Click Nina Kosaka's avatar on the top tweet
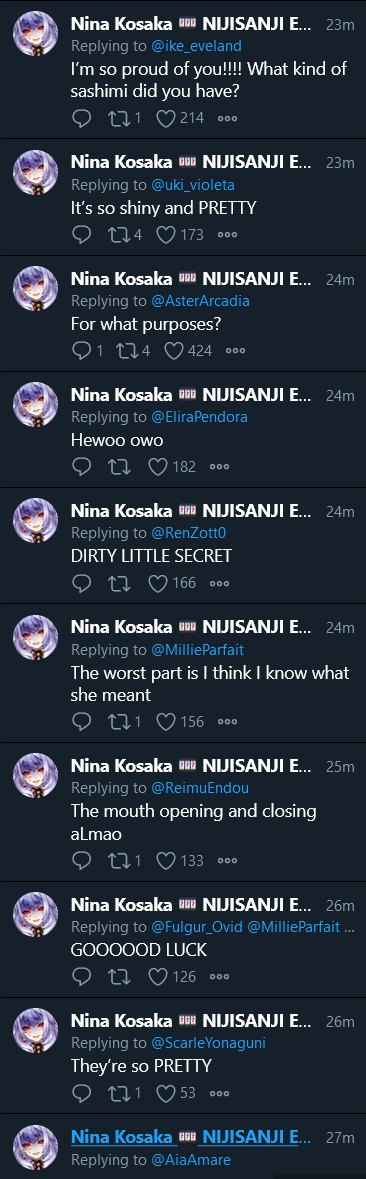The image size is (366, 1179). pyautogui.click(x=35, y=35)
